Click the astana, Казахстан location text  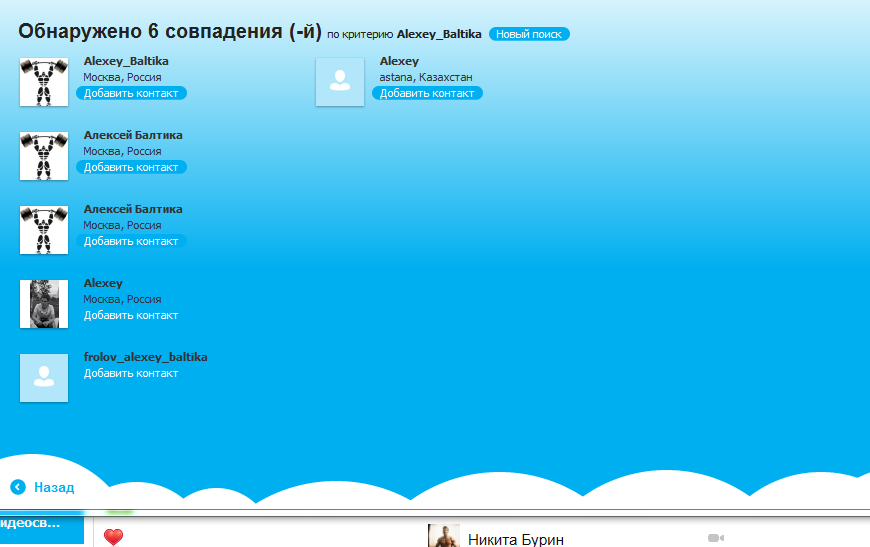click(426, 77)
